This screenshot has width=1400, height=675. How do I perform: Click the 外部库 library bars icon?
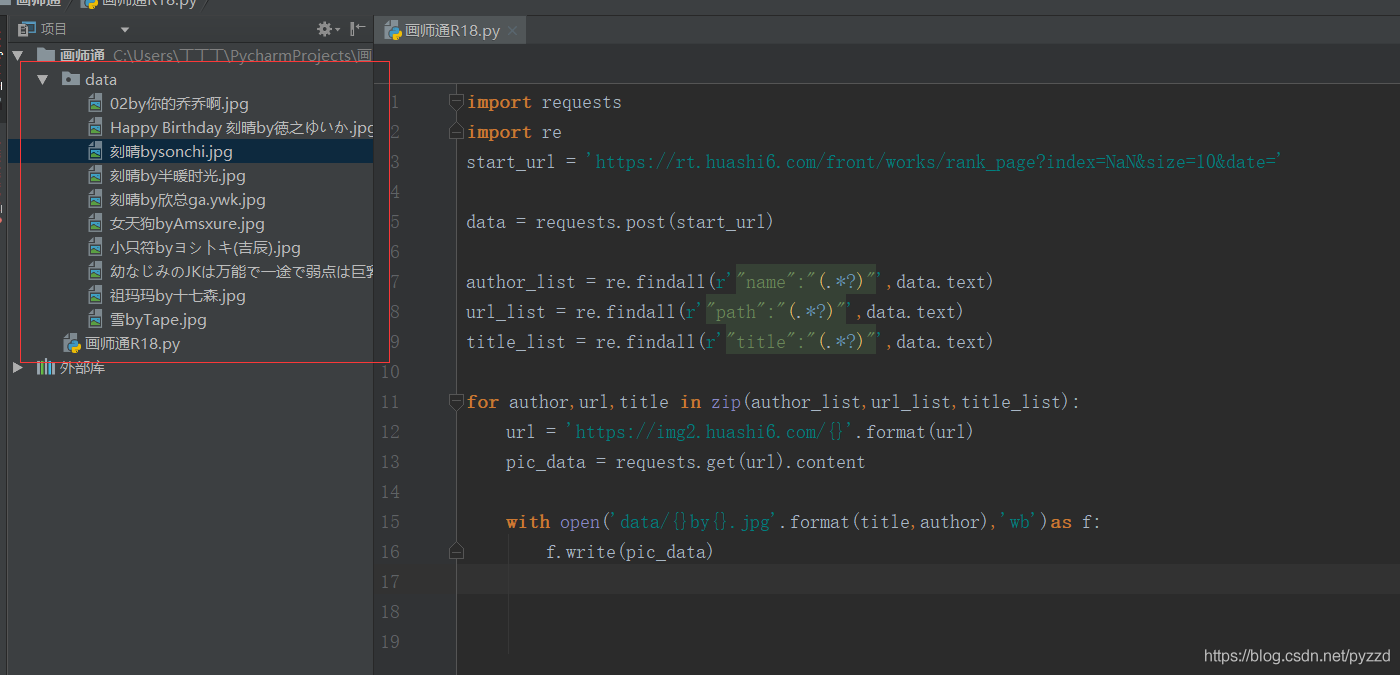point(46,367)
